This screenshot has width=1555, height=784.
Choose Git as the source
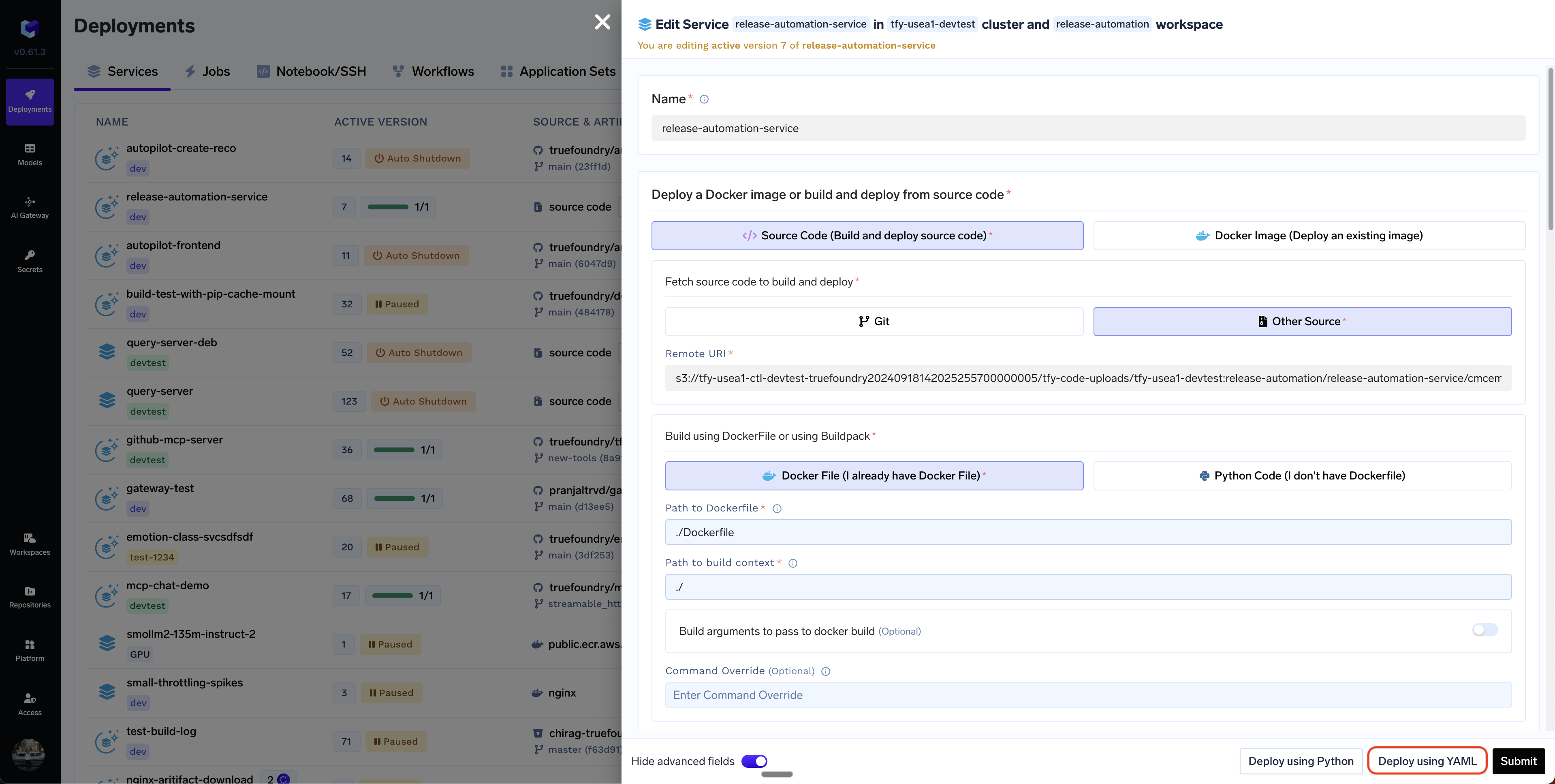(874, 322)
